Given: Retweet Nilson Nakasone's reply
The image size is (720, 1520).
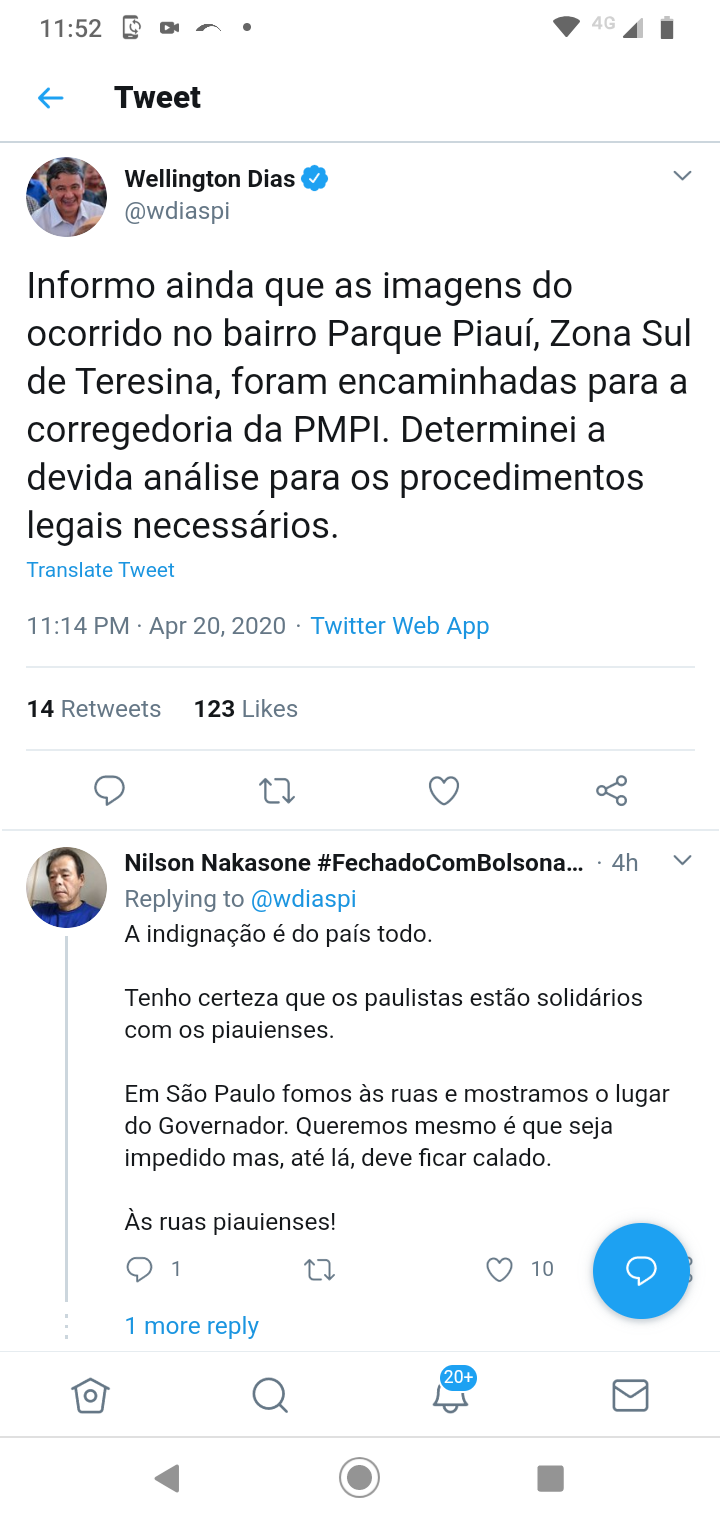Looking at the screenshot, I should [319, 1269].
